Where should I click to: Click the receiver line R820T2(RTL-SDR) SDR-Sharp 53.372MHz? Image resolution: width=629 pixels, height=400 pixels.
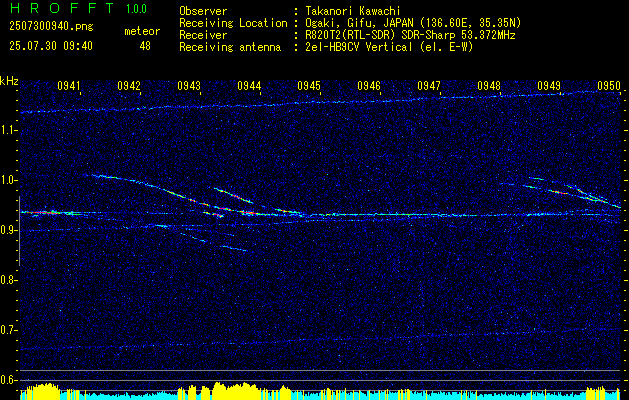[410, 35]
